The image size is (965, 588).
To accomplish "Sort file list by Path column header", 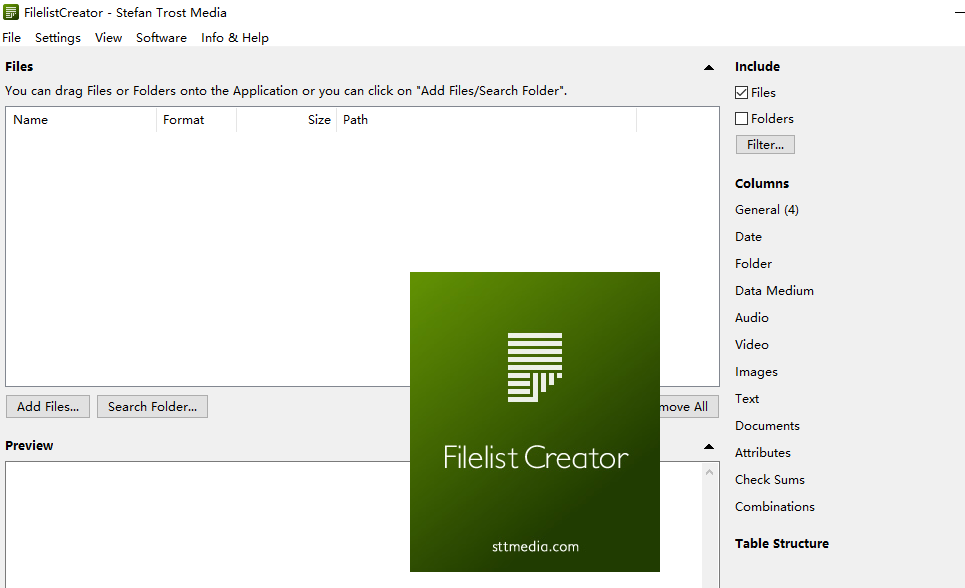I will (x=486, y=119).
